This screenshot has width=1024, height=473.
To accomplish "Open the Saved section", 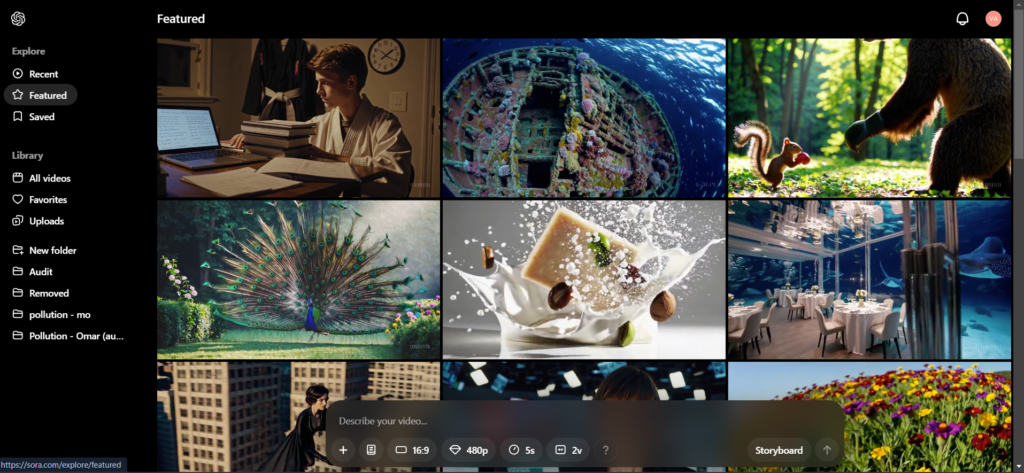I will pos(40,117).
